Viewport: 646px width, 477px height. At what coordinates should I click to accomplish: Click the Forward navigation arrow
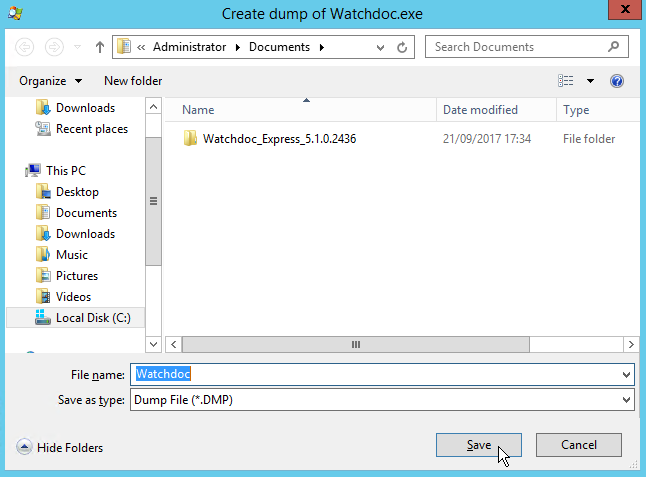(x=54, y=47)
